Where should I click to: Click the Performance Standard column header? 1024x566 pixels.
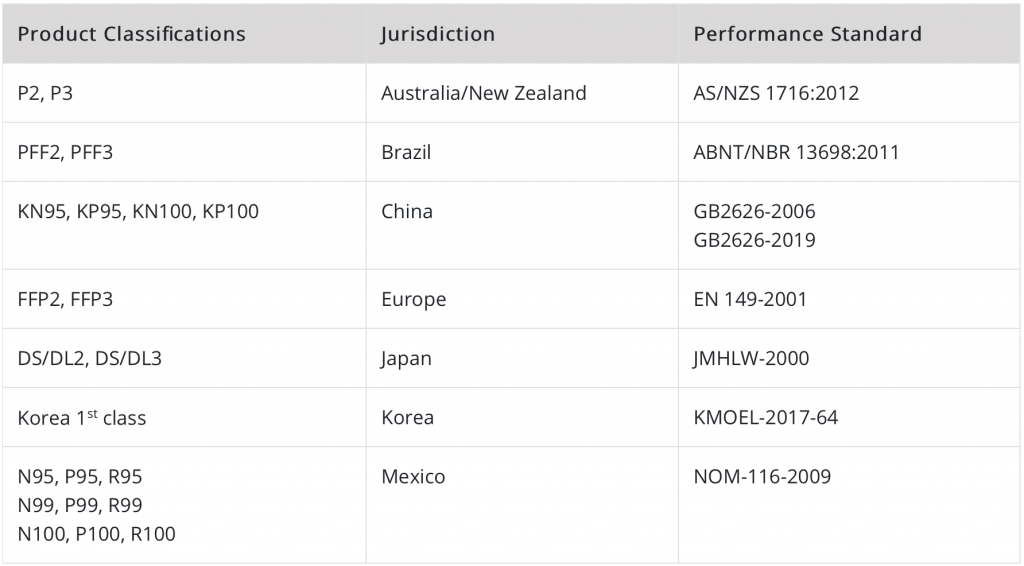[x=807, y=34]
